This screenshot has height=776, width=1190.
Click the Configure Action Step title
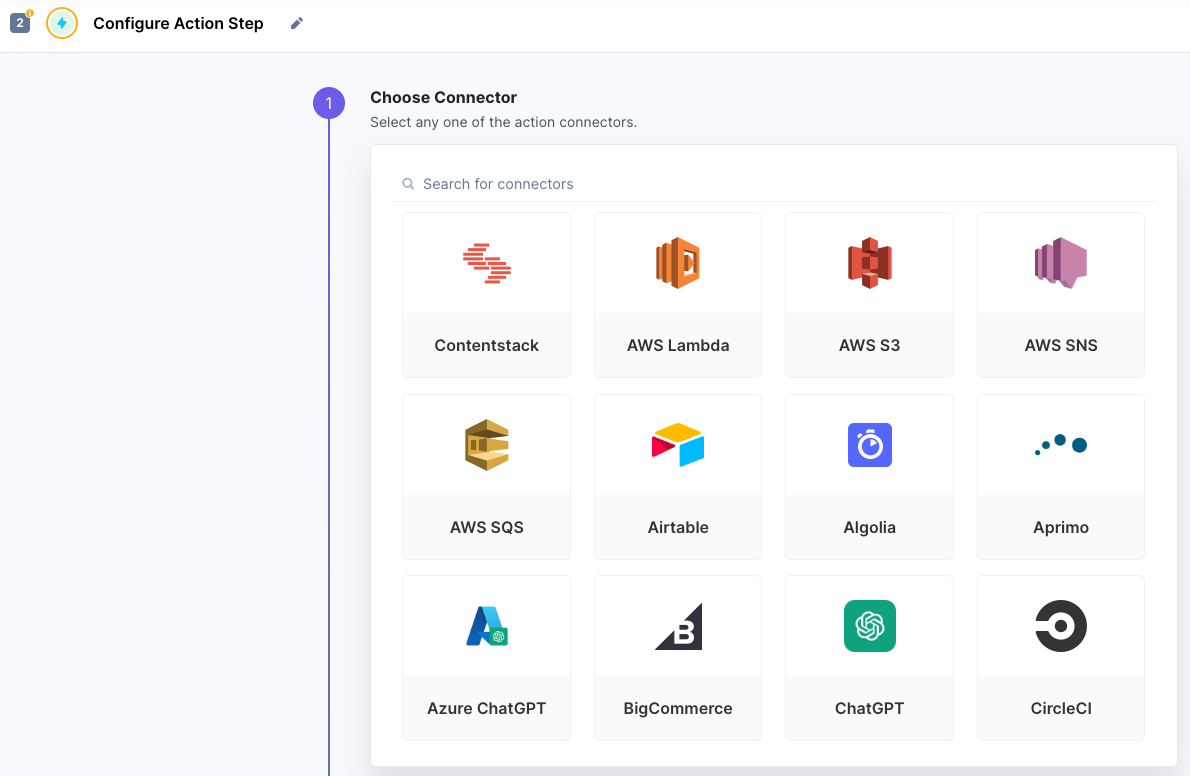[178, 23]
